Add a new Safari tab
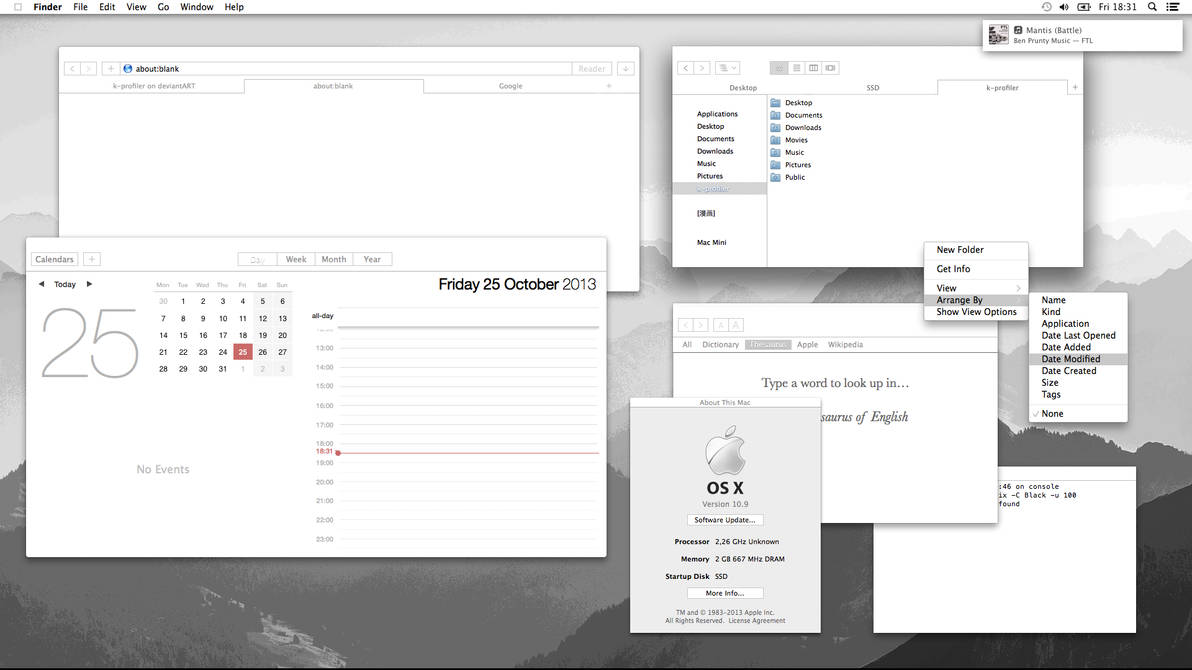 [x=609, y=86]
